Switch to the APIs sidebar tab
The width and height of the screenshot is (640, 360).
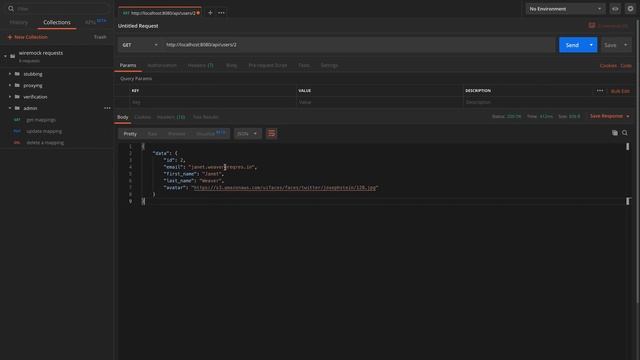[x=90, y=22]
